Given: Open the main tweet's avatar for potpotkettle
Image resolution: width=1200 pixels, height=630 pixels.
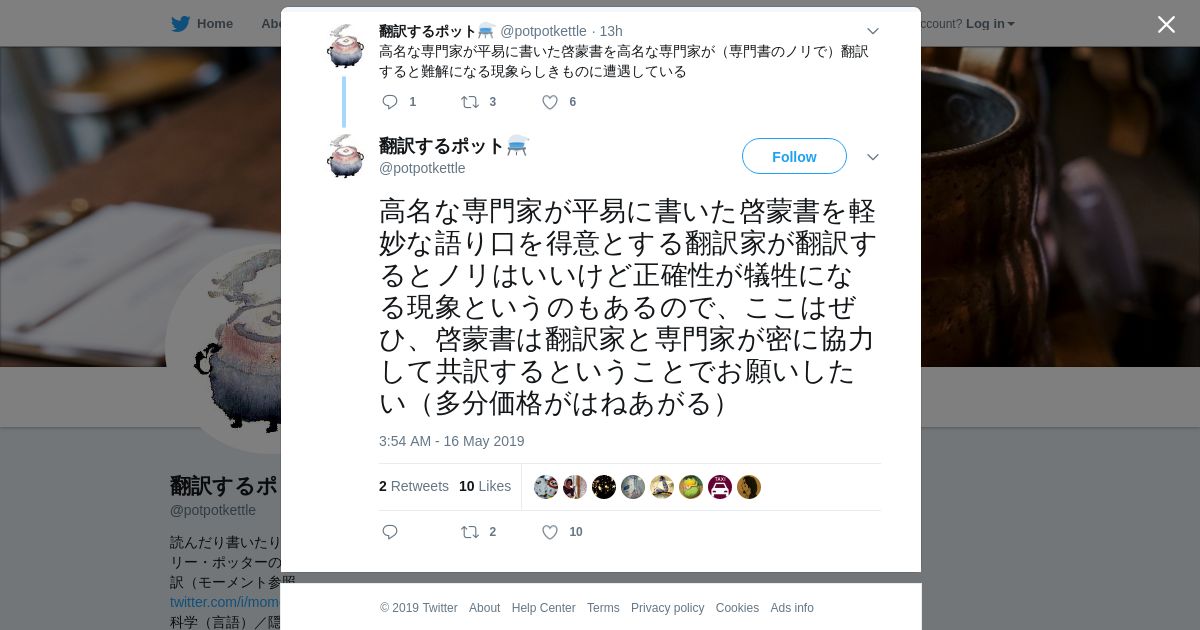Looking at the screenshot, I should coord(345,156).
